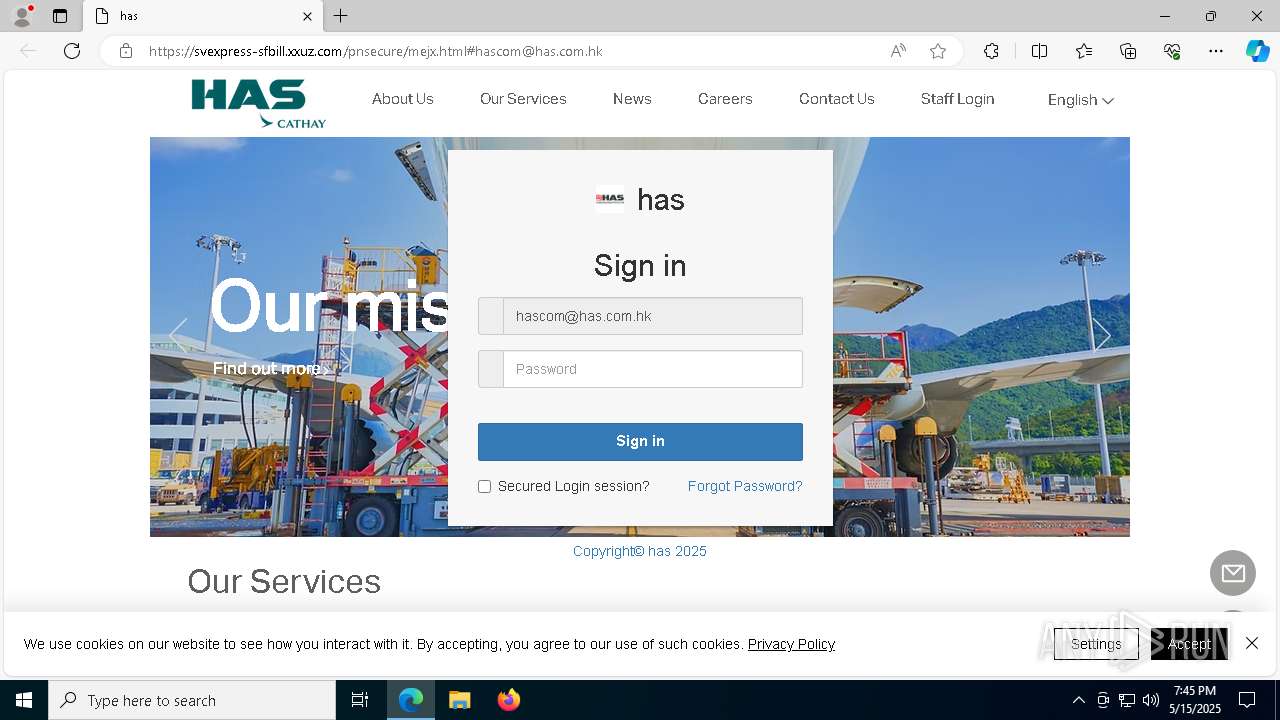
Task: Close the 'has' browser tab
Action: click(307, 16)
